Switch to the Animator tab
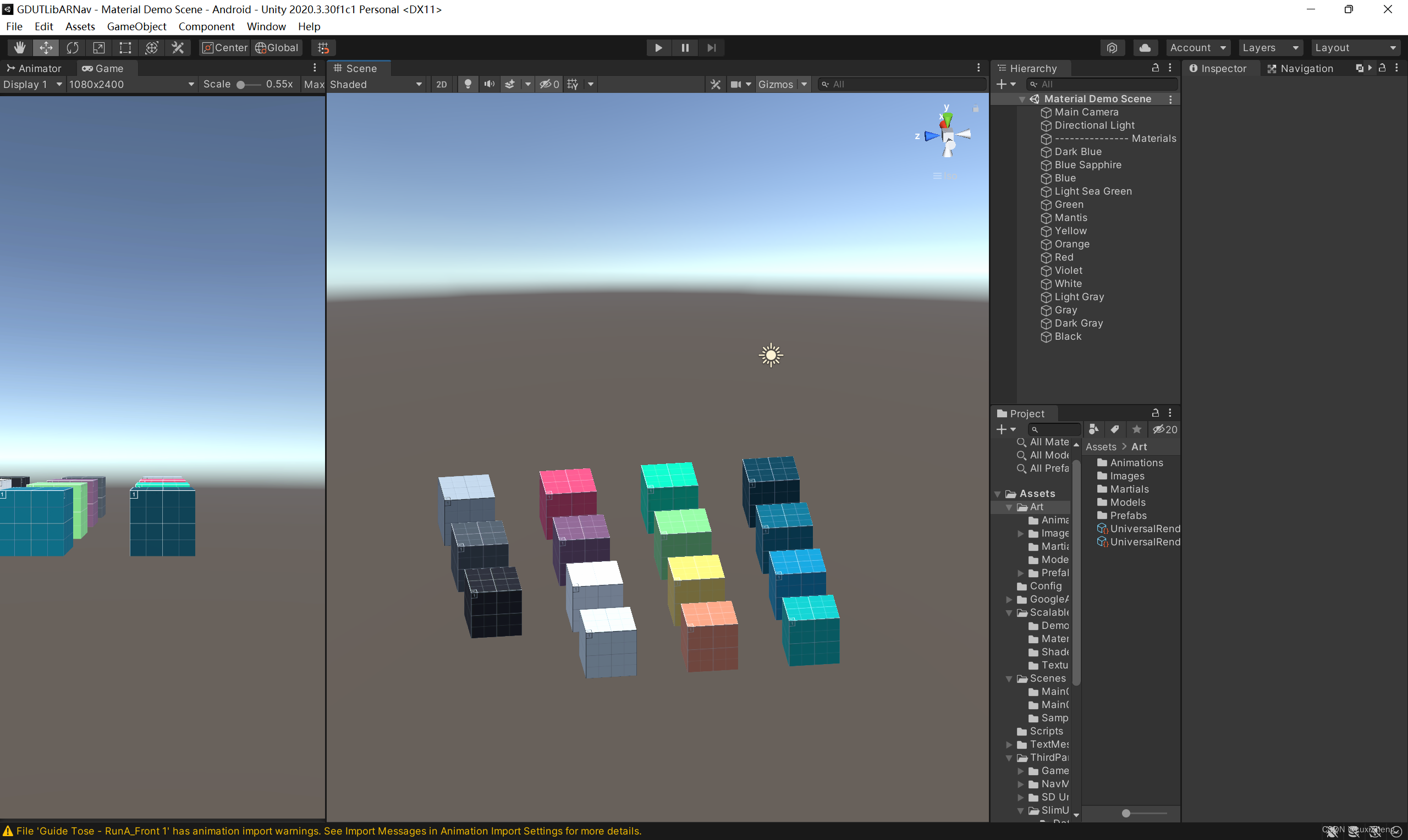Viewport: 1408px width, 840px height. click(34, 68)
